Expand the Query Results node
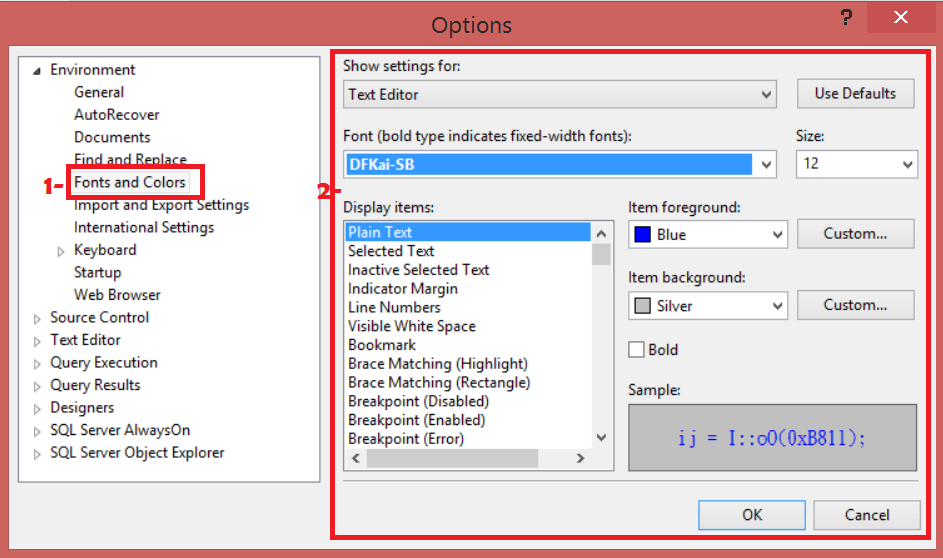 [x=37, y=387]
